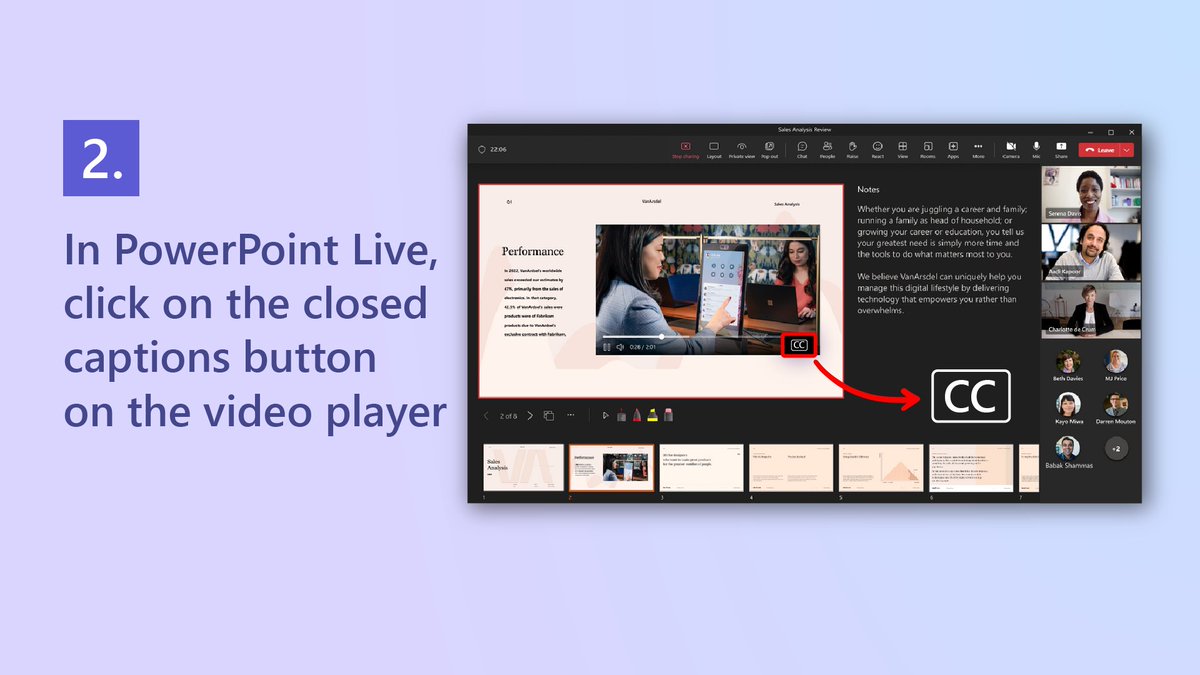Screen dimensions: 1200x675
Task: Open breakout Rooms
Action: tap(928, 150)
